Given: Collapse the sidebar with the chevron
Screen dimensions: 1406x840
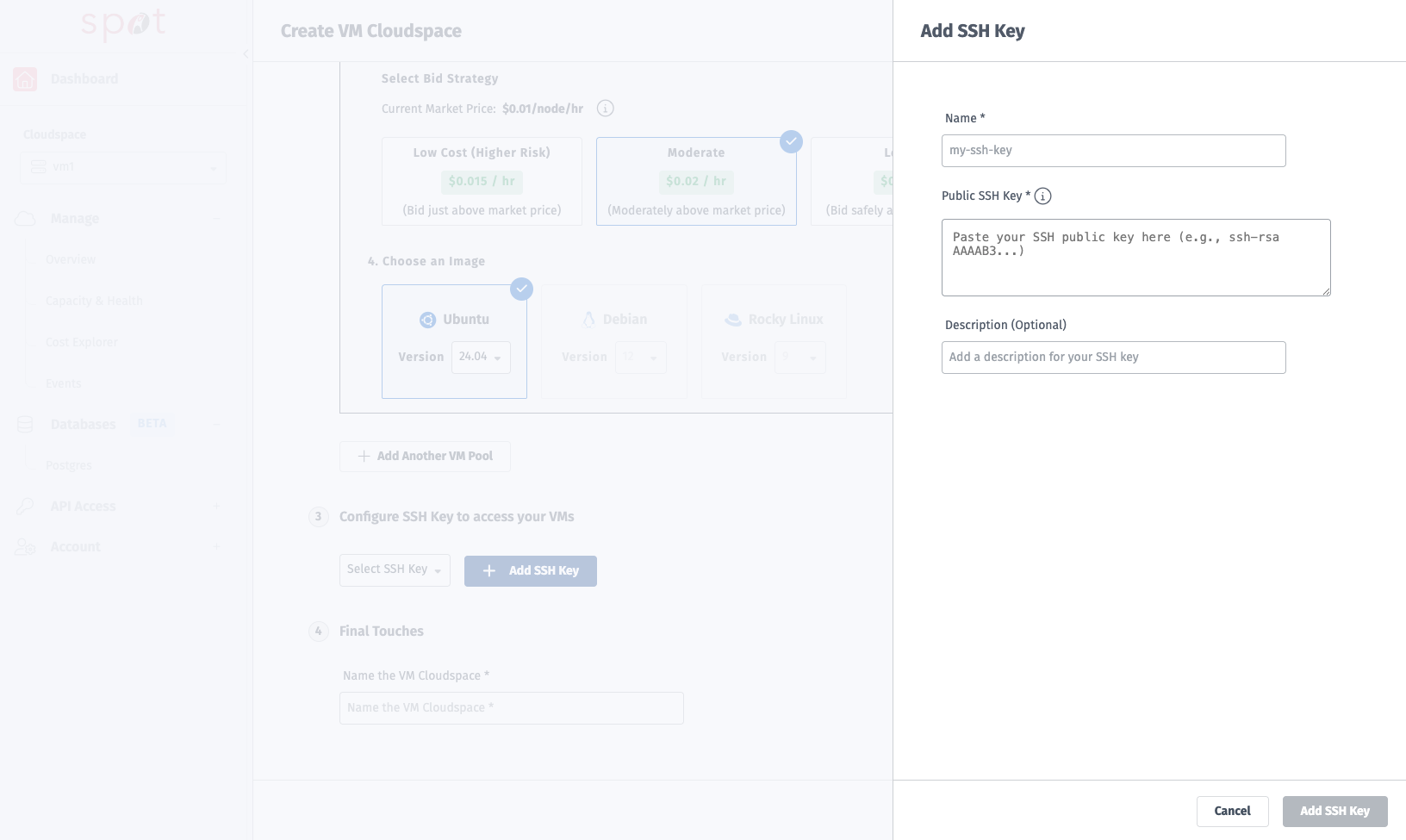Looking at the screenshot, I should [x=246, y=54].
